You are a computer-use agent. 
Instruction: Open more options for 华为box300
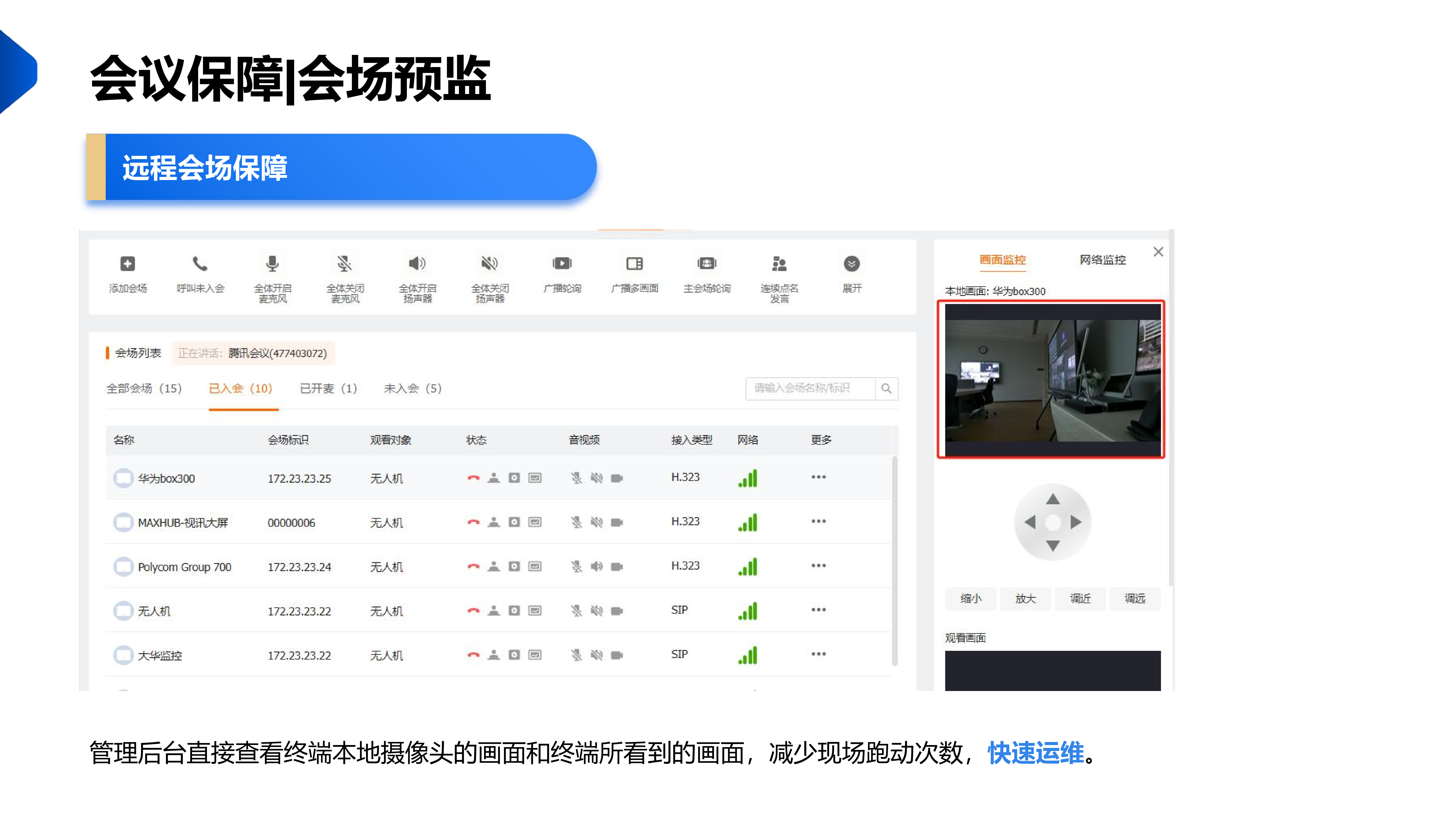[x=819, y=477]
